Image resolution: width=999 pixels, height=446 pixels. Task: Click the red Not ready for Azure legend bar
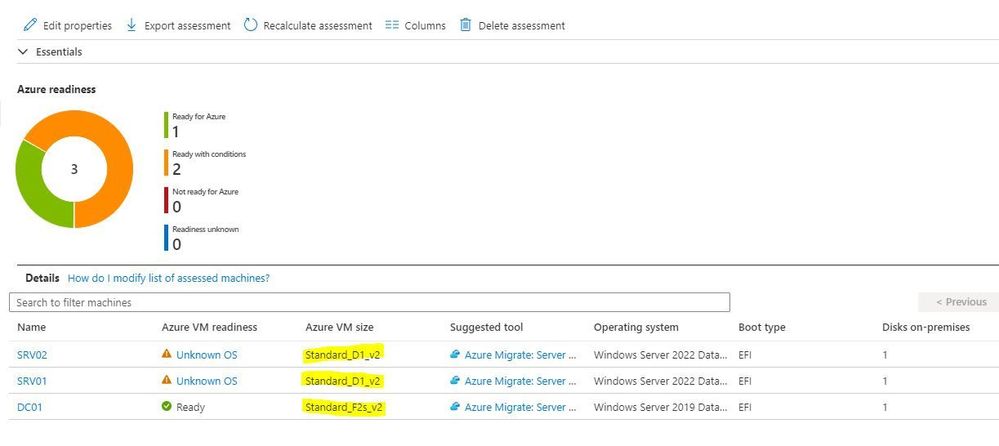coord(166,200)
